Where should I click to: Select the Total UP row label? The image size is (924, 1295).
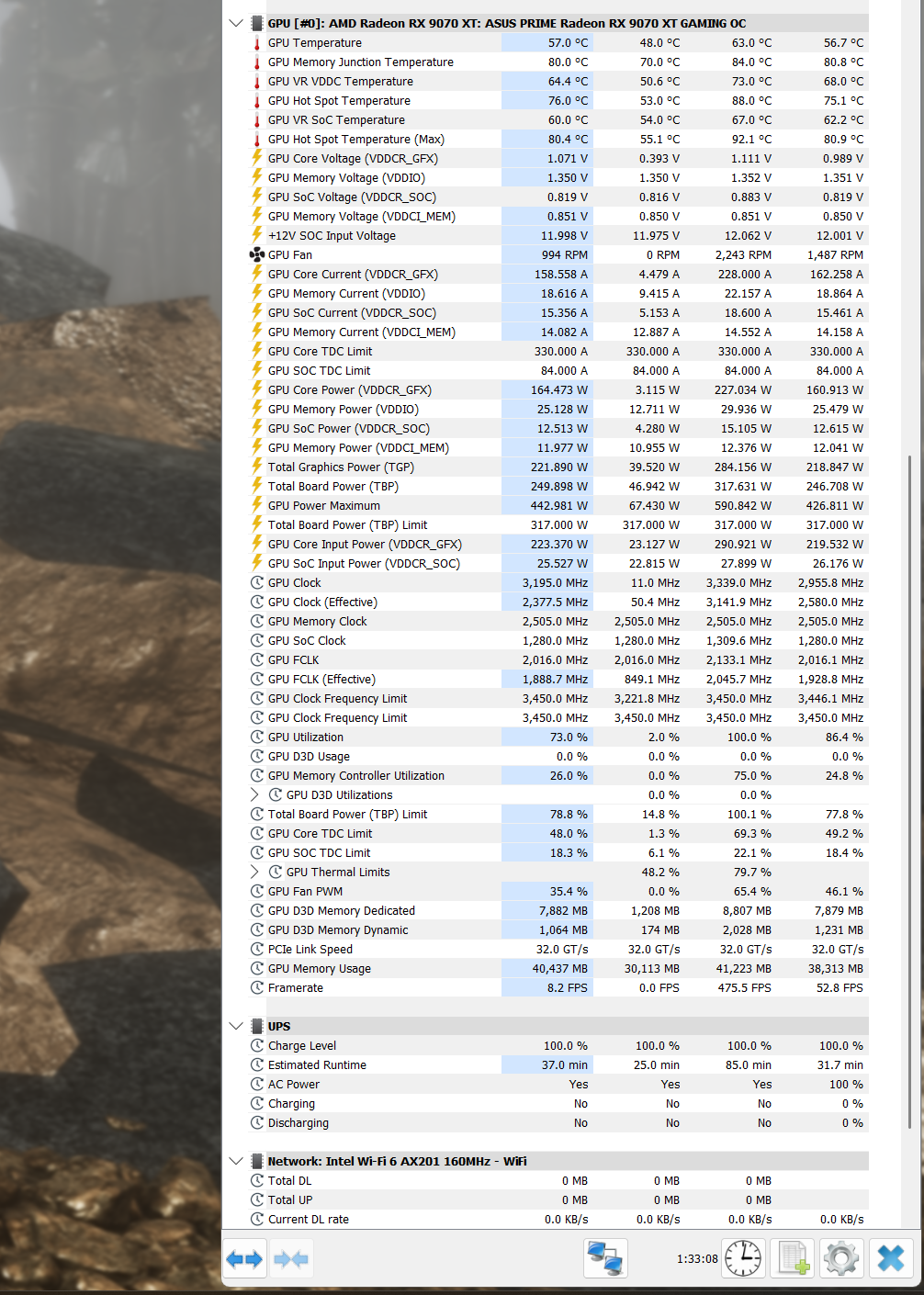pos(290,1199)
